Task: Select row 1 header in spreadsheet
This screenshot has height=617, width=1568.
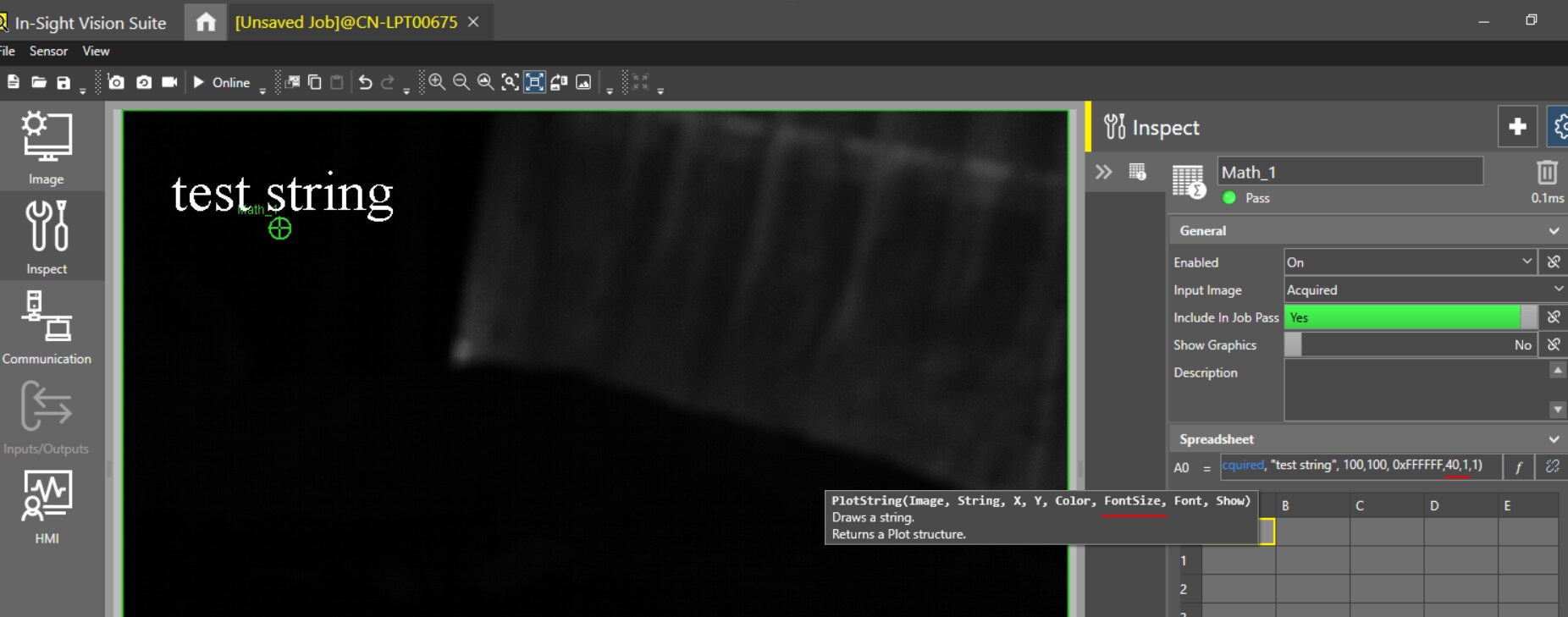Action: point(1184,560)
